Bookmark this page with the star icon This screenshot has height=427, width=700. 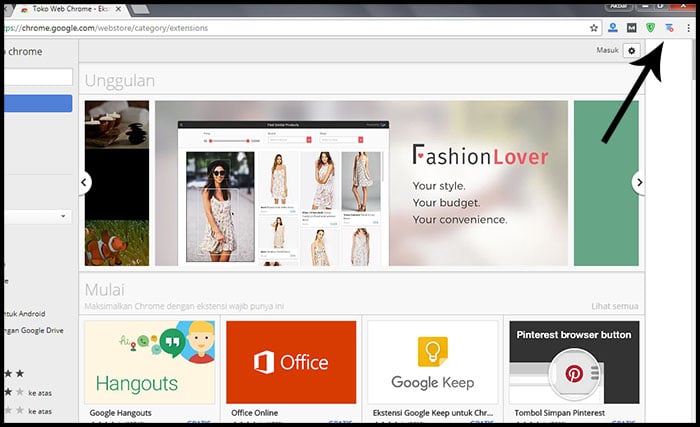pos(594,28)
